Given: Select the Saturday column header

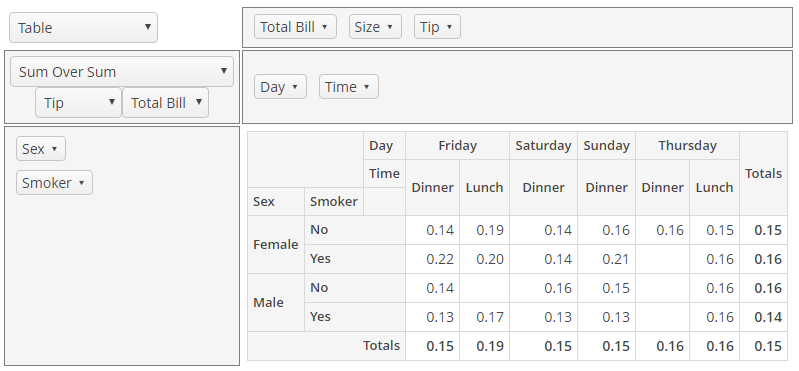Looking at the screenshot, I should click(543, 146).
